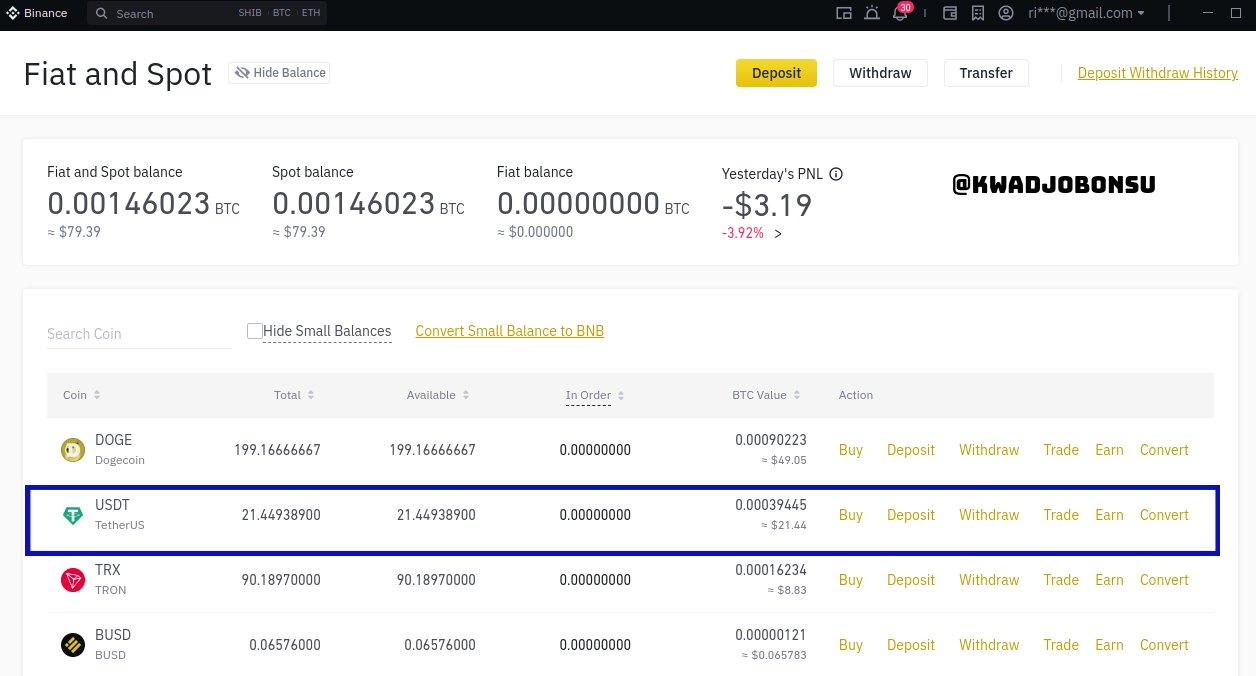This screenshot has height=676, width=1256.
Task: Click the Binance logo in title bar
Action: (x=38, y=13)
